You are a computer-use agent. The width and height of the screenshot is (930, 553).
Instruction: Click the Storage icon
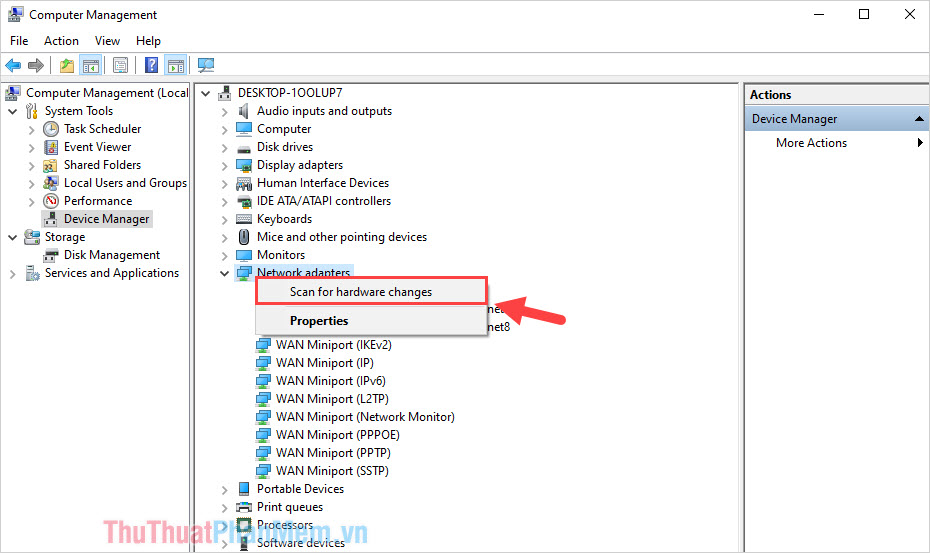coord(32,237)
